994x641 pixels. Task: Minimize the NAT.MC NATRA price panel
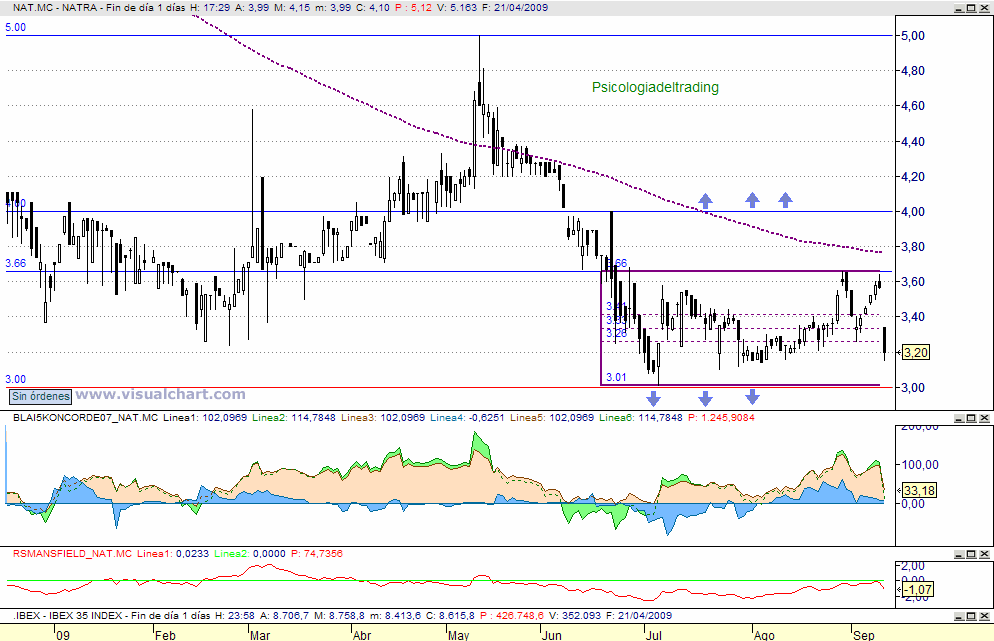coord(960,8)
